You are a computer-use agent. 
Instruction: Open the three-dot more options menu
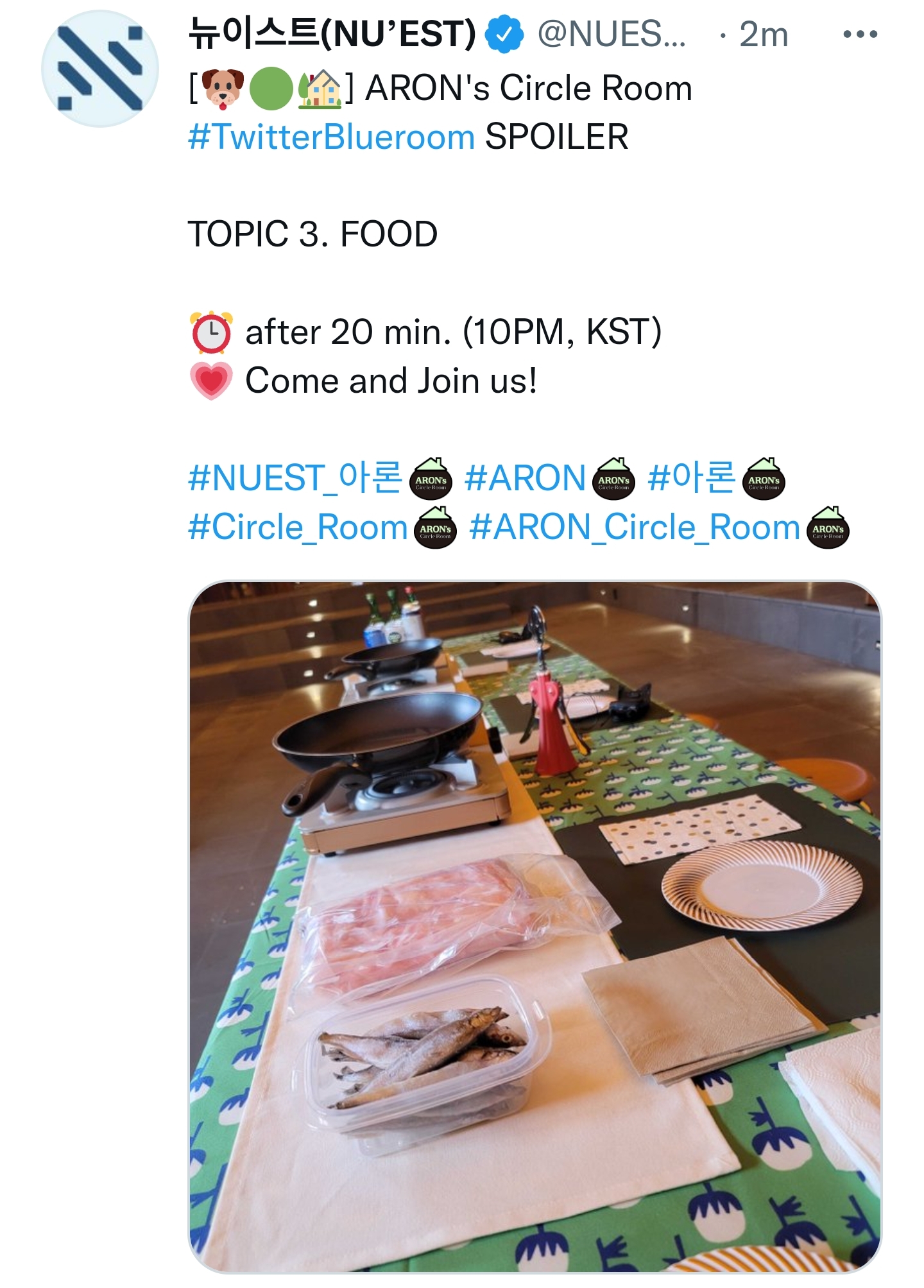tap(860, 34)
